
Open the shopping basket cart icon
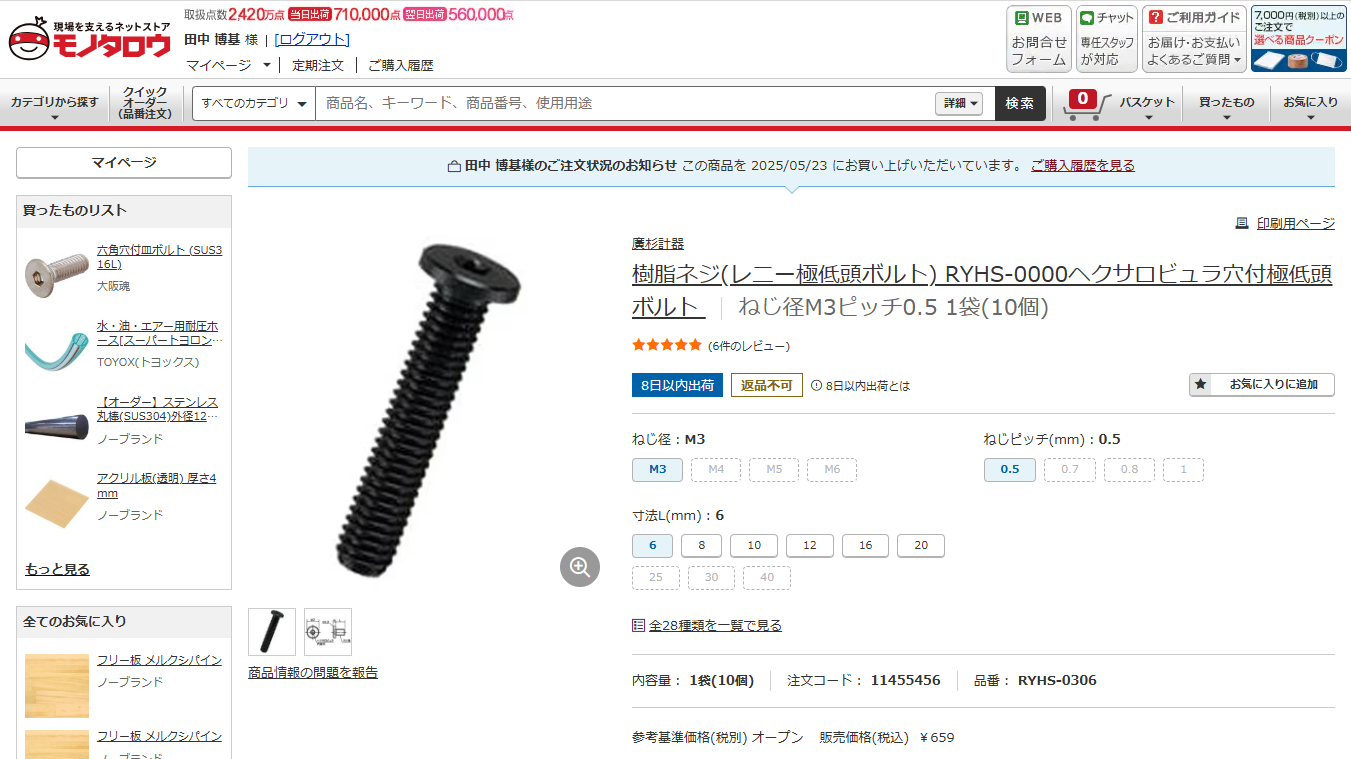tap(1086, 104)
